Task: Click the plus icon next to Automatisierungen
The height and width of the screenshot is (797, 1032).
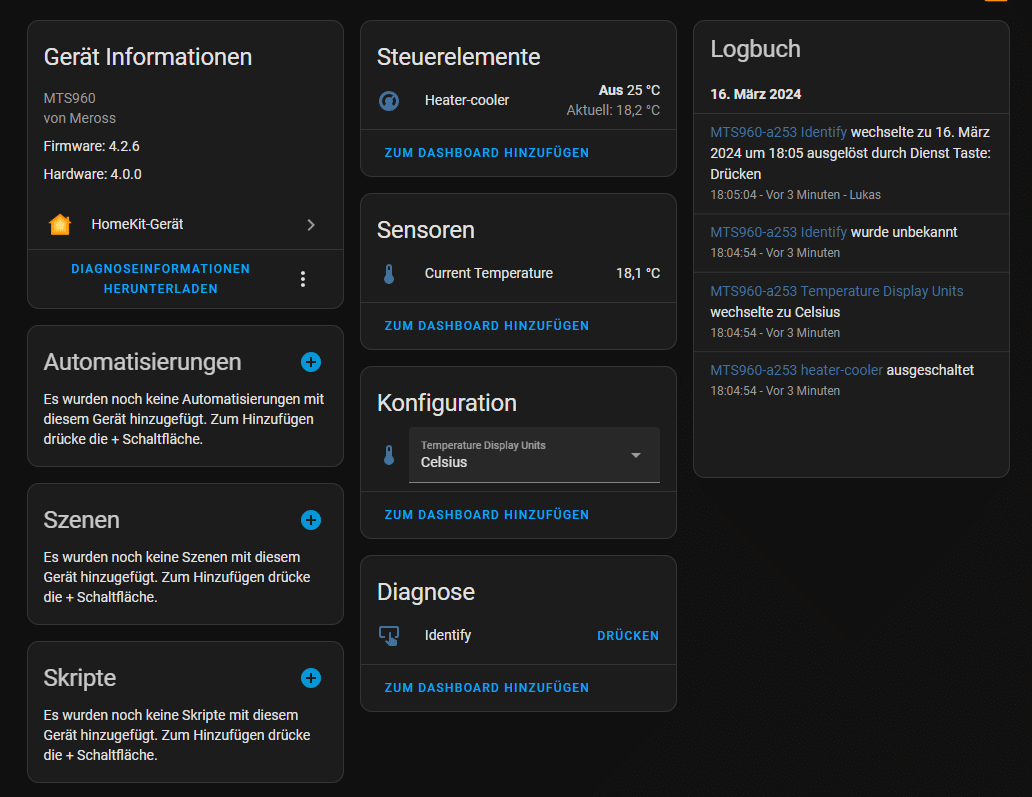Action: [x=311, y=362]
